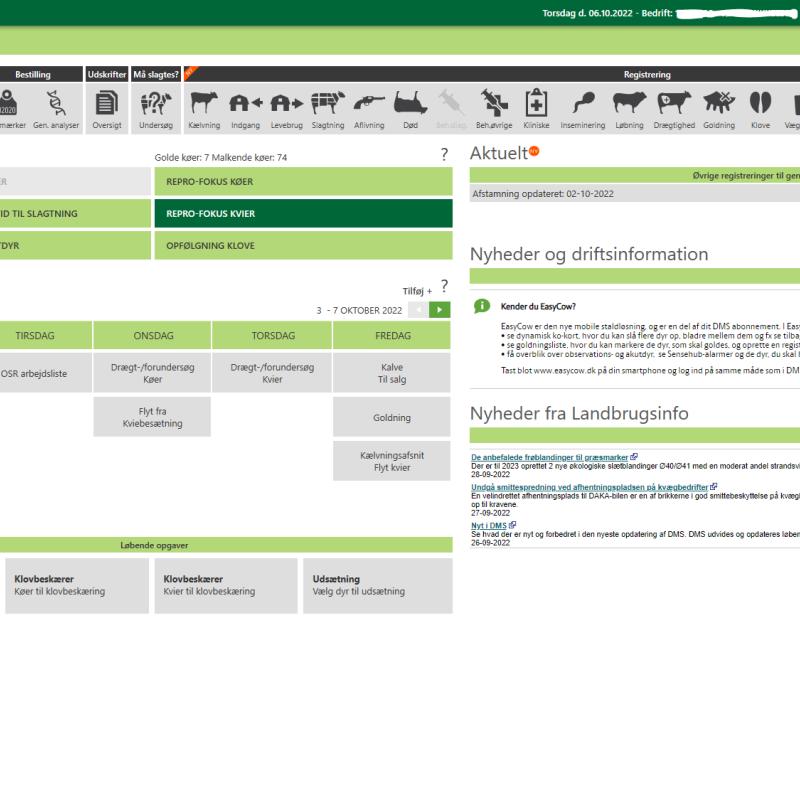800x800 pixels.
Task: Open the Indgang registration icon
Action: click(x=245, y=103)
